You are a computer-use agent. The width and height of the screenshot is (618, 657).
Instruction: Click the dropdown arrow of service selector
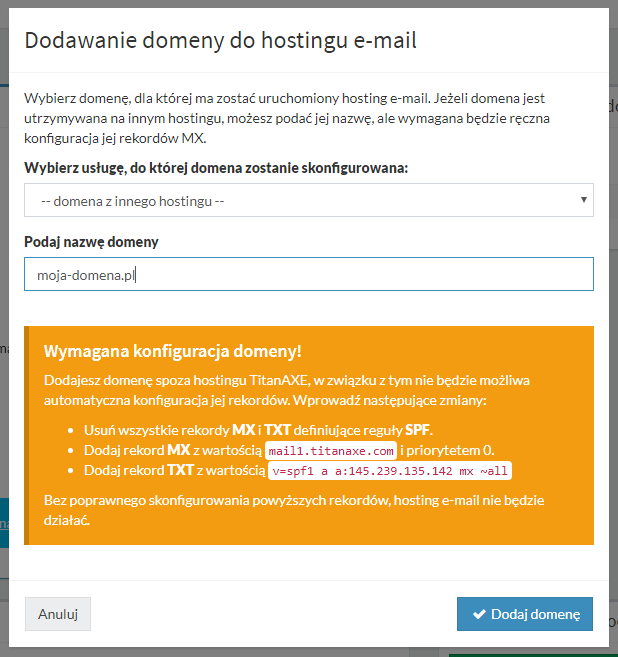coord(583,200)
